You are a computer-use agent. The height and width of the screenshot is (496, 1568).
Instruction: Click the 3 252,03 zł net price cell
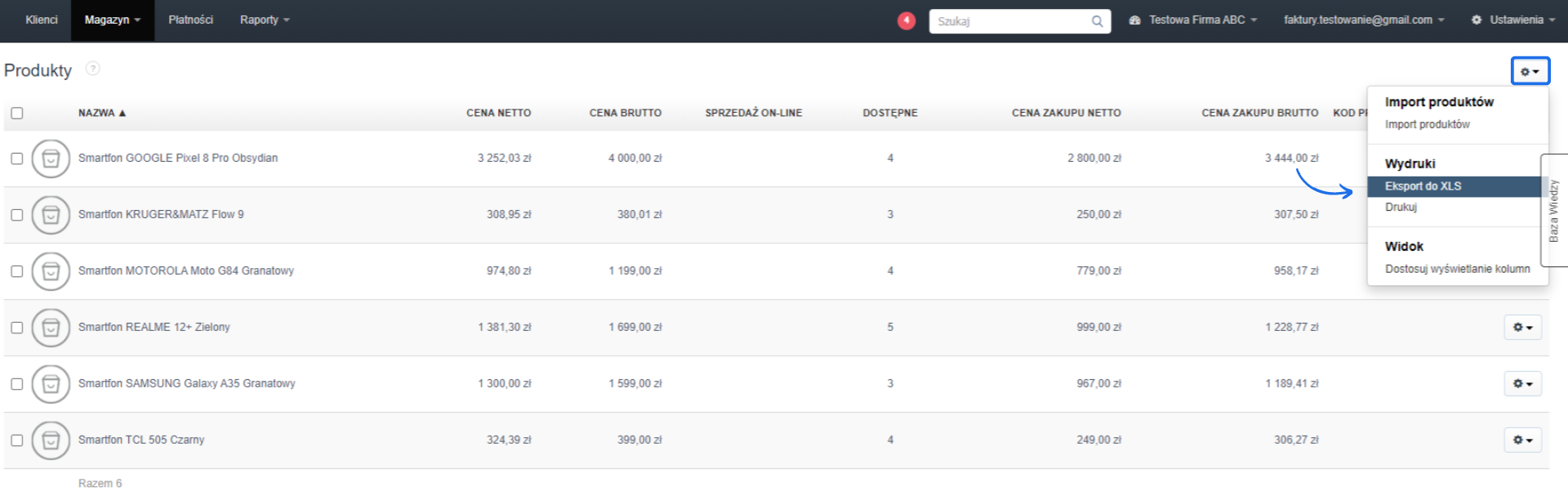click(504, 158)
